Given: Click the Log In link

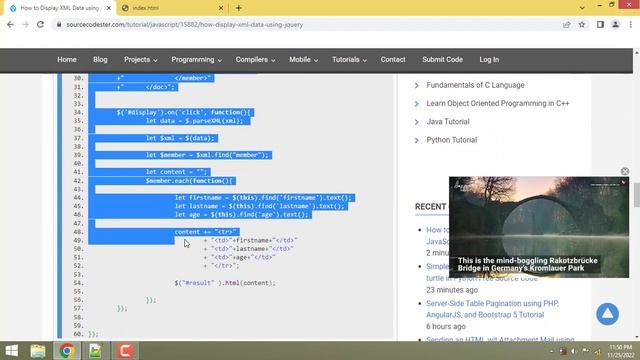Looking at the screenshot, I should 489,60.
